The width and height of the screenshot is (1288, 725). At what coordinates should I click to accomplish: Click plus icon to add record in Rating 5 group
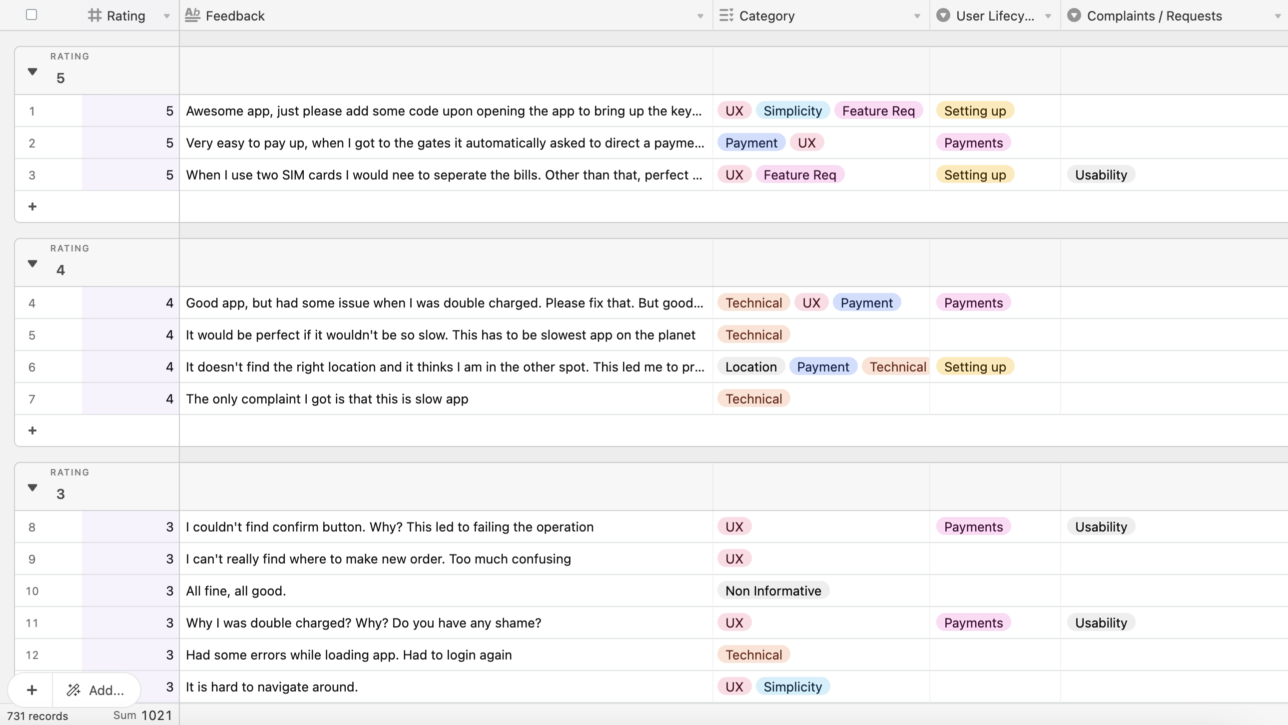tap(32, 207)
